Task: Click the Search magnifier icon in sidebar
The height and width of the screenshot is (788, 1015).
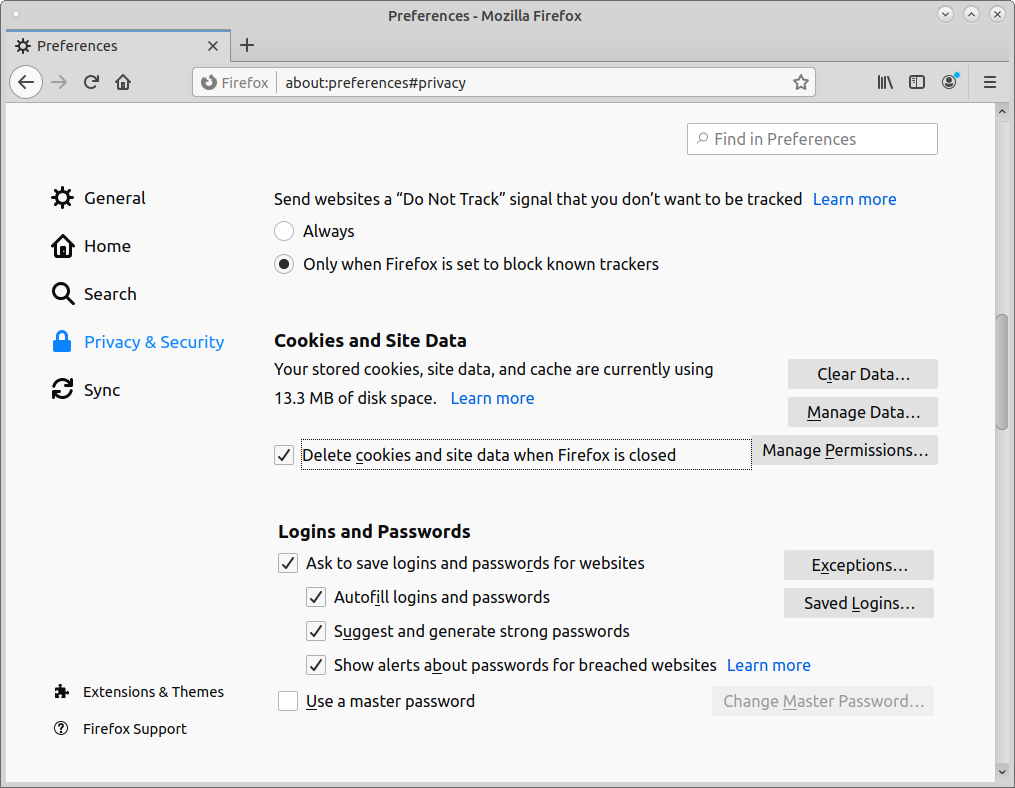Action: [x=63, y=294]
